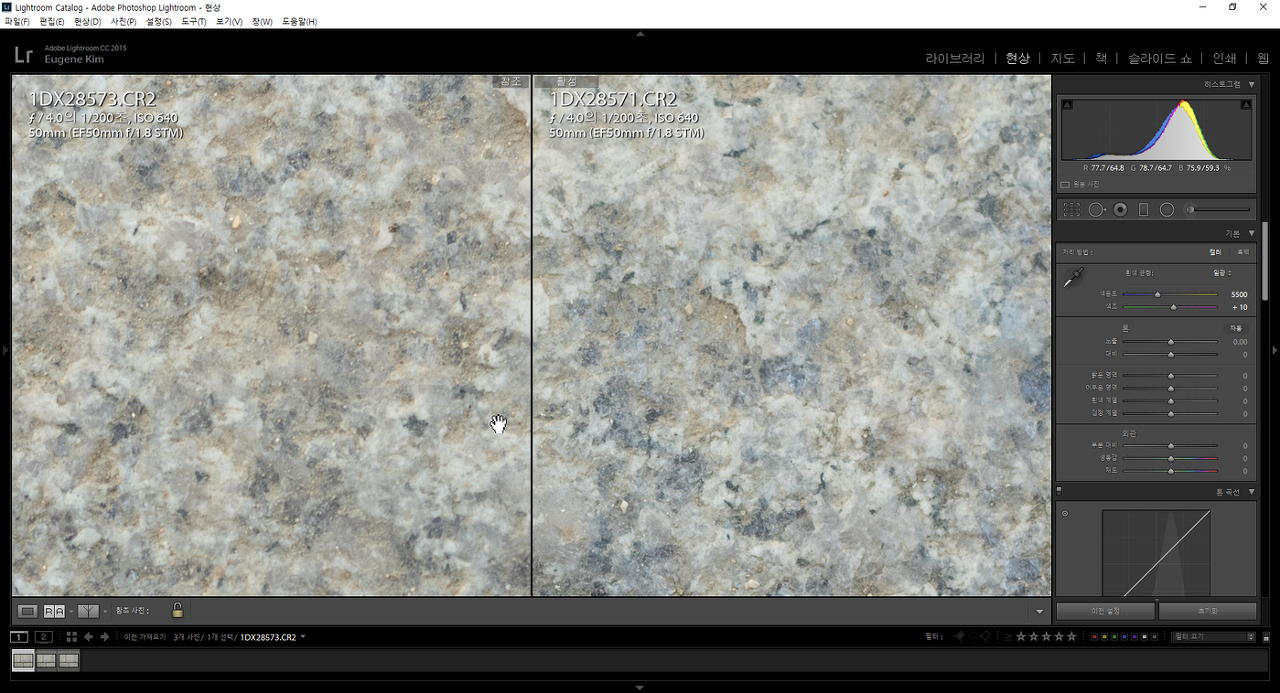Click the 이전 설정 button

point(1104,610)
